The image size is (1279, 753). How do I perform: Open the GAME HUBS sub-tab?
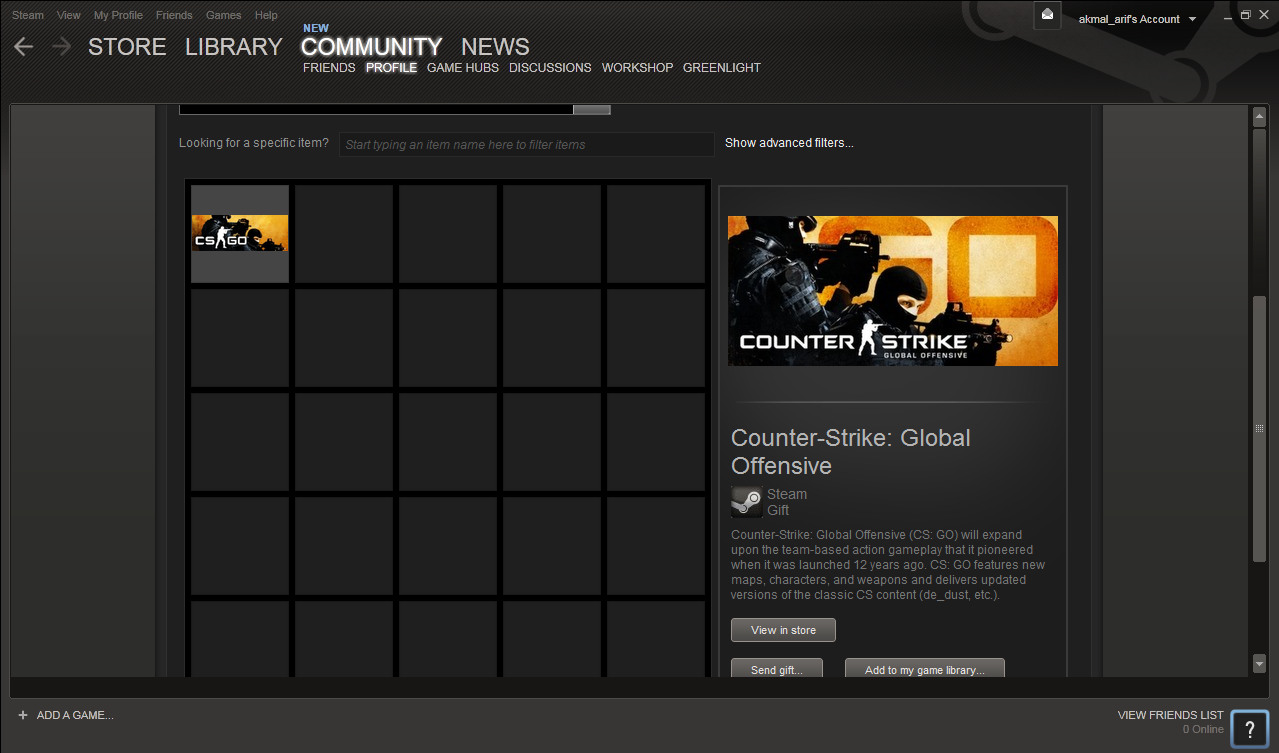click(x=463, y=68)
